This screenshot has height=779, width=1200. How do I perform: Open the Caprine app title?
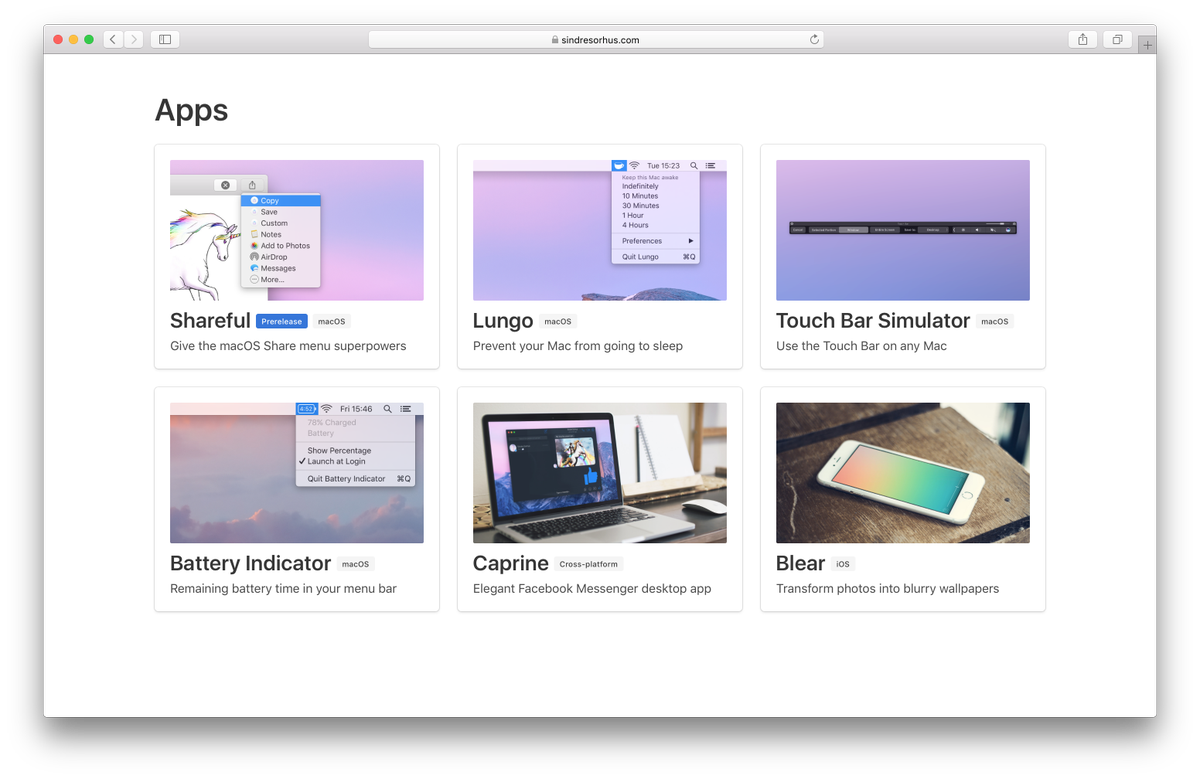click(x=511, y=564)
